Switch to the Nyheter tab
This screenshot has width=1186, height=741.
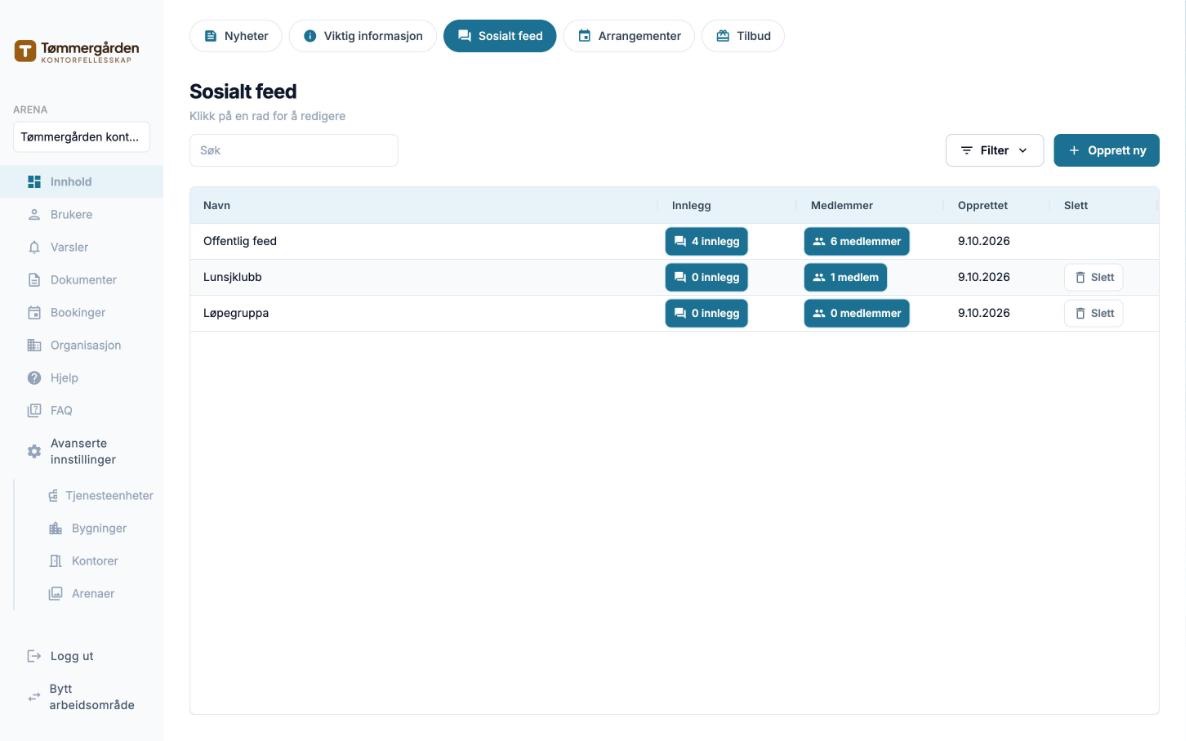(235, 36)
